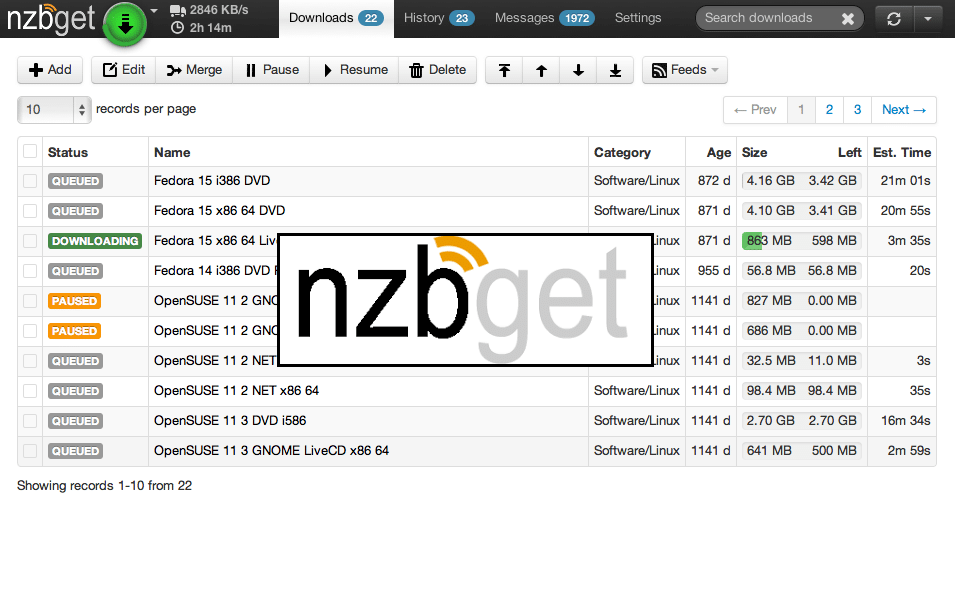Change the records per page selector
Viewport: 955px width, 611px height.
point(54,110)
